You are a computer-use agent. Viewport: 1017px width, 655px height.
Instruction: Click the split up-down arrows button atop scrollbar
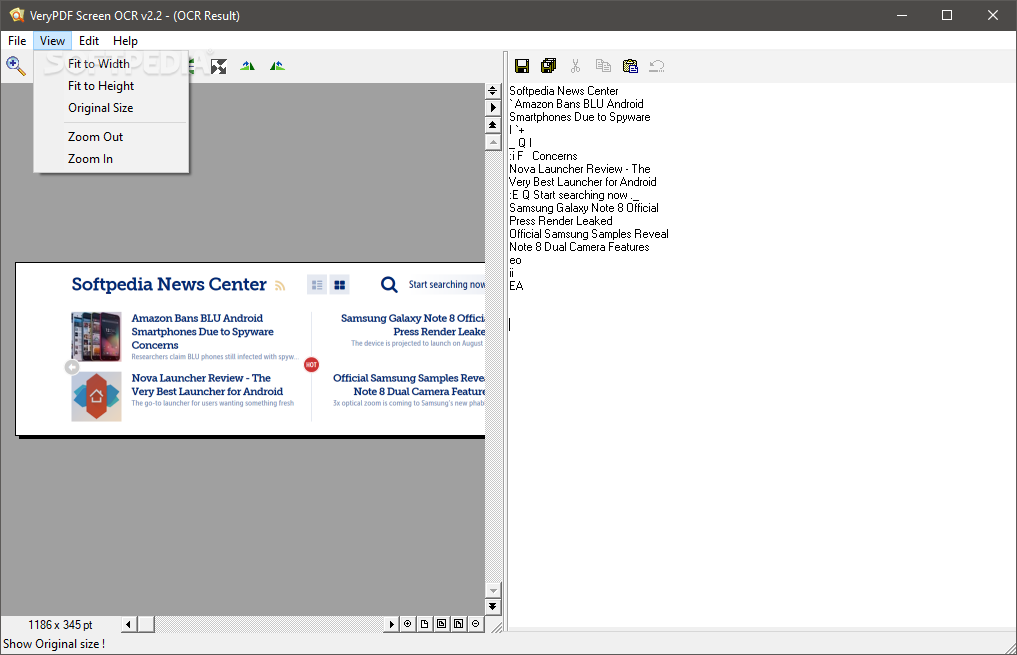pos(492,91)
